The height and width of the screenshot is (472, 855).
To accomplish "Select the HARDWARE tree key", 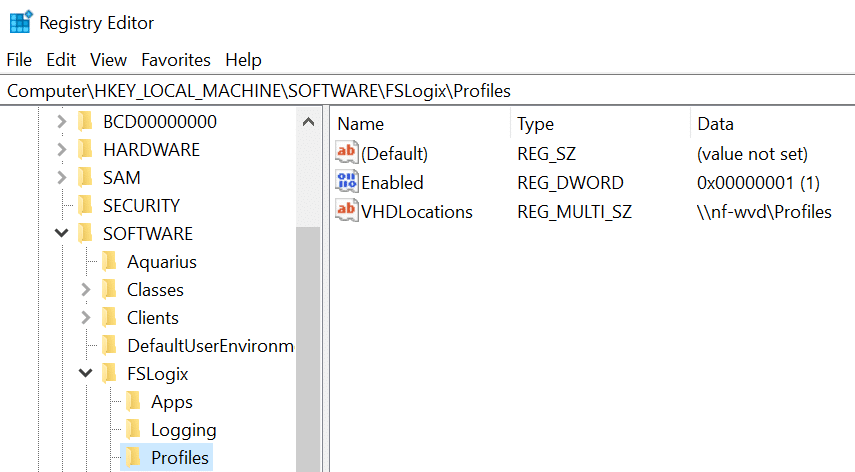I will pyautogui.click(x=151, y=149).
